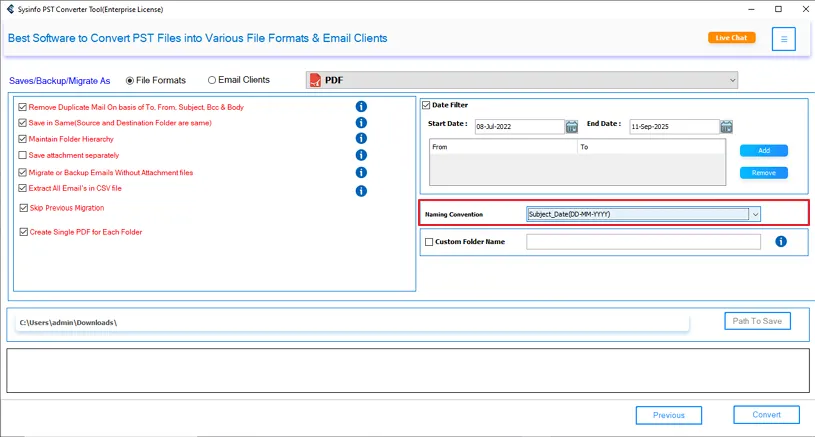Click the Add date range button
815x437 pixels.
[x=763, y=151]
